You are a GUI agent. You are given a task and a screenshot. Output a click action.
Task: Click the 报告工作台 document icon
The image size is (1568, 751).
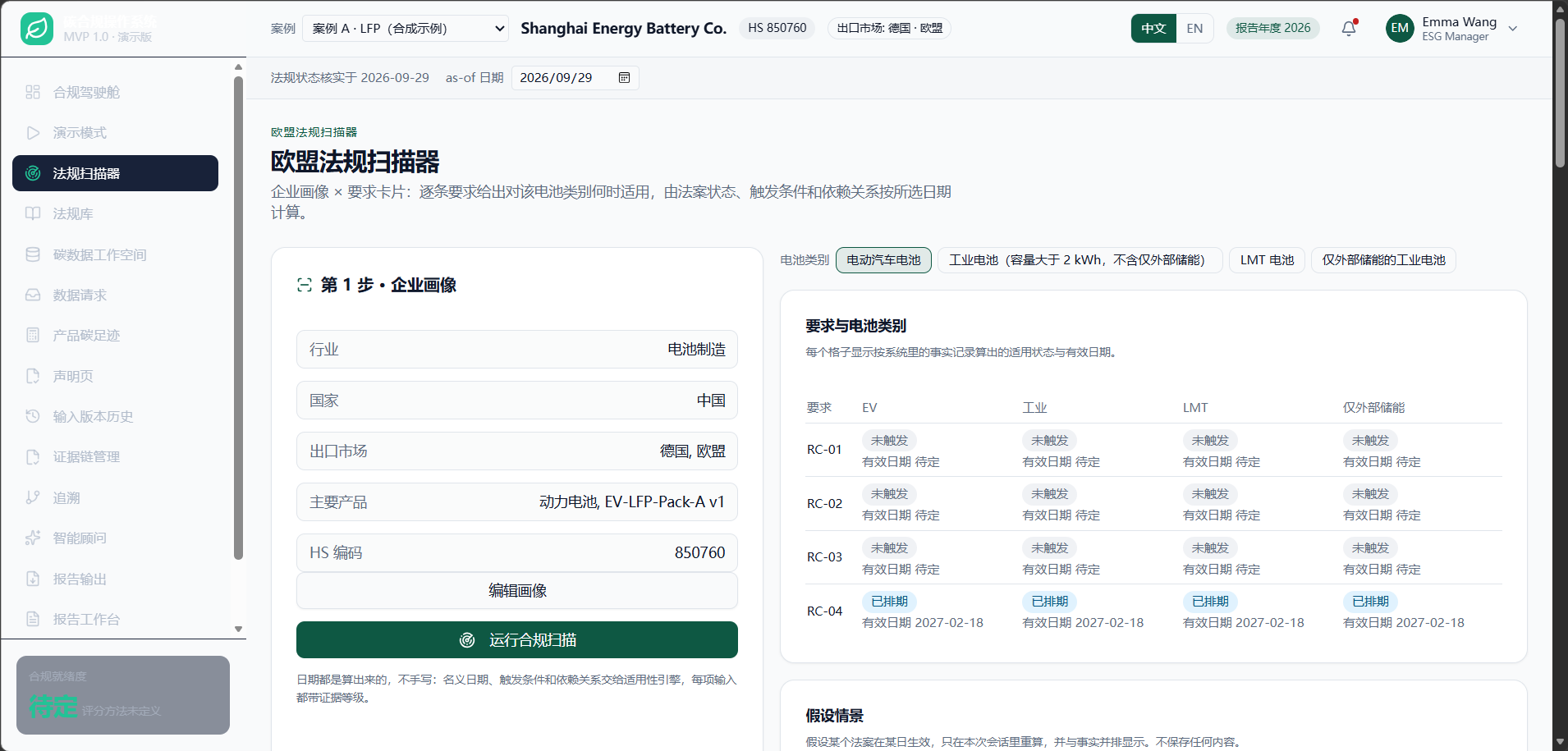coord(33,619)
